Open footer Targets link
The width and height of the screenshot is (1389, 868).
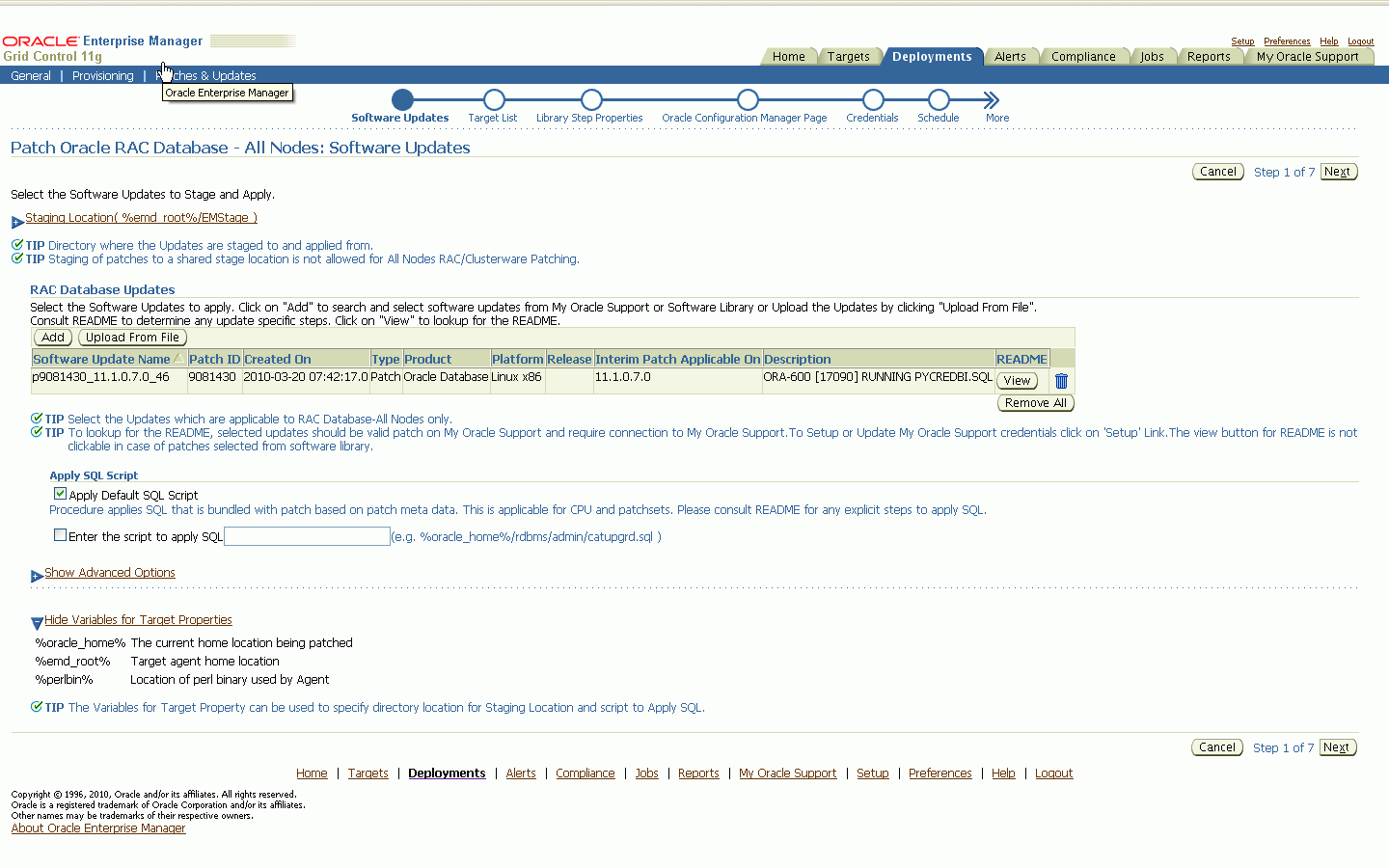368,773
